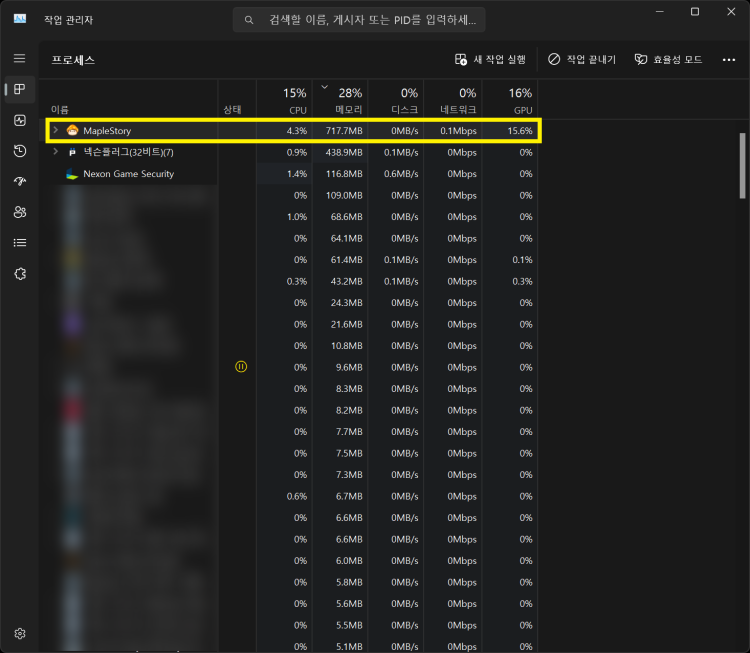Image resolution: width=750 pixels, height=653 pixels.
Task: Click the 9.6MB memory value
Action: pos(349,367)
